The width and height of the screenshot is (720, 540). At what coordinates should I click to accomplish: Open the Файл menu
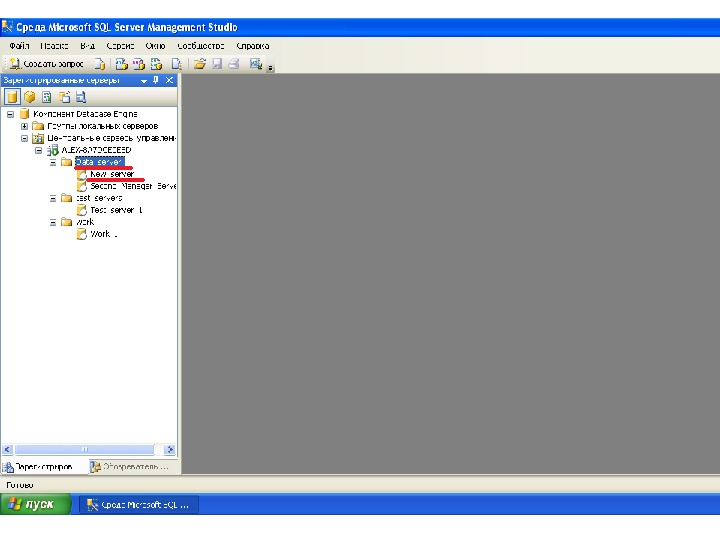point(19,46)
